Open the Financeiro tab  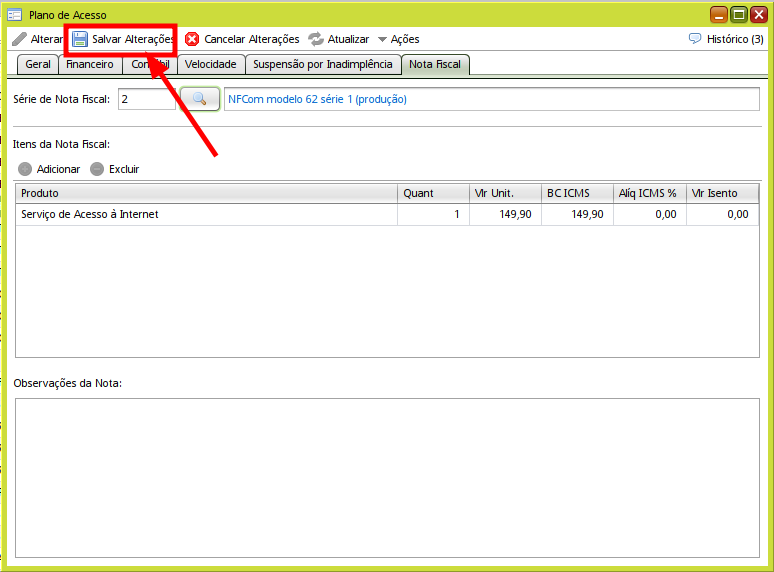tap(90, 64)
